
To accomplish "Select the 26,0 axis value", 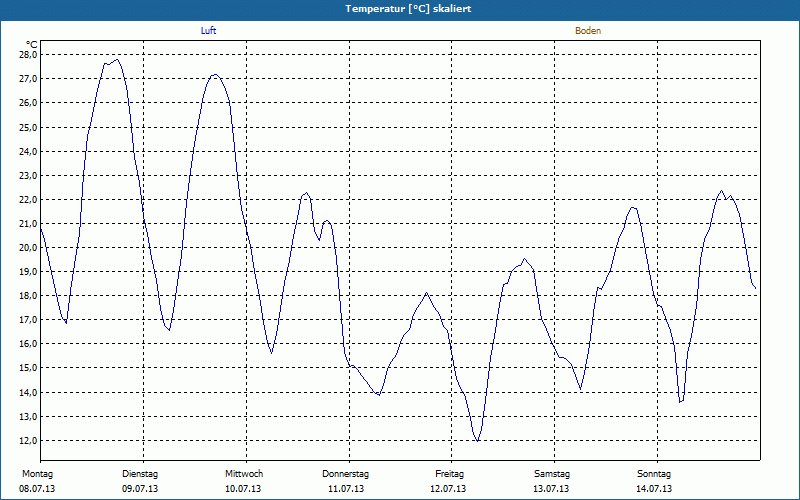I will 28,103.
